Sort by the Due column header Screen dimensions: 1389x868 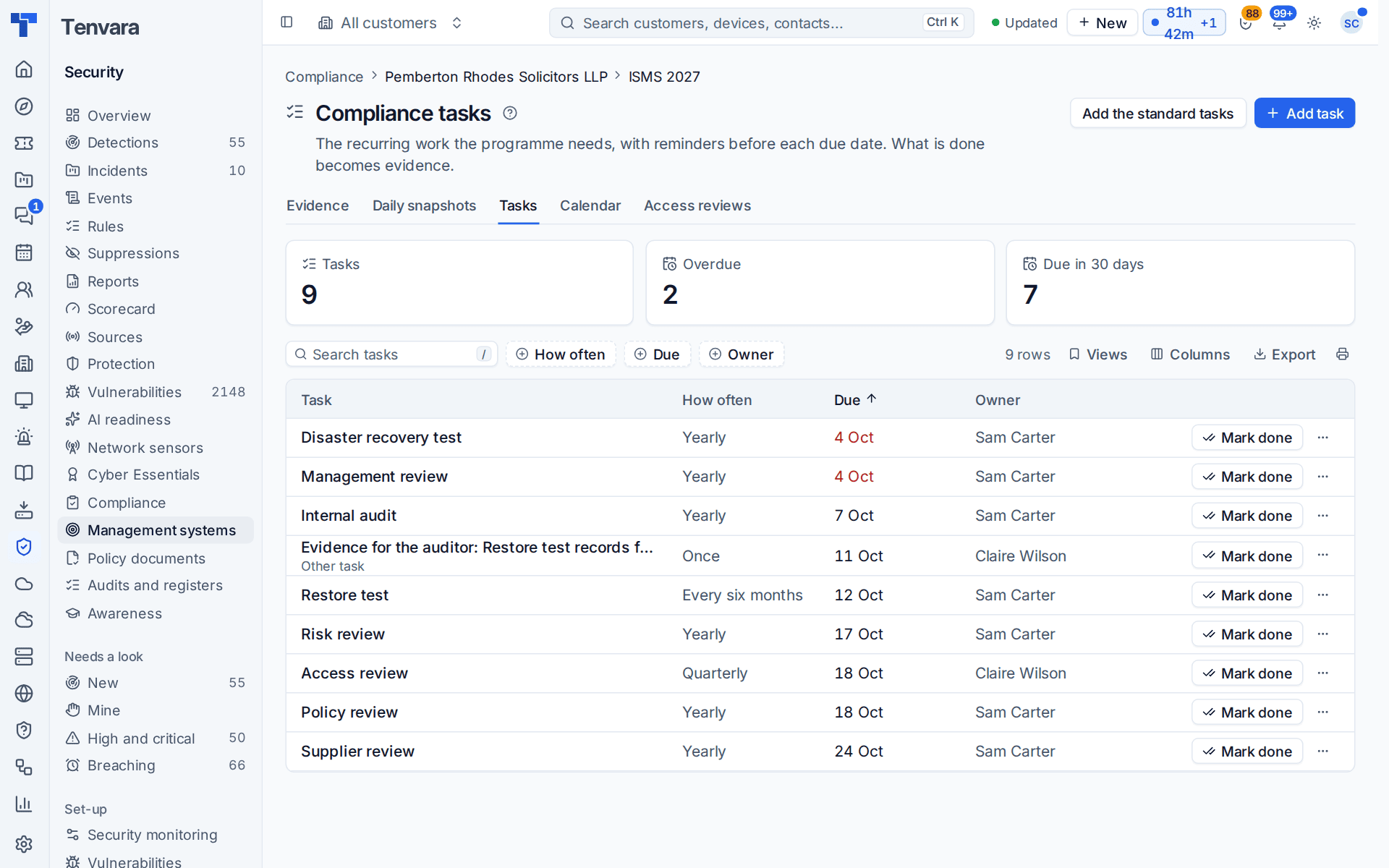tap(855, 400)
